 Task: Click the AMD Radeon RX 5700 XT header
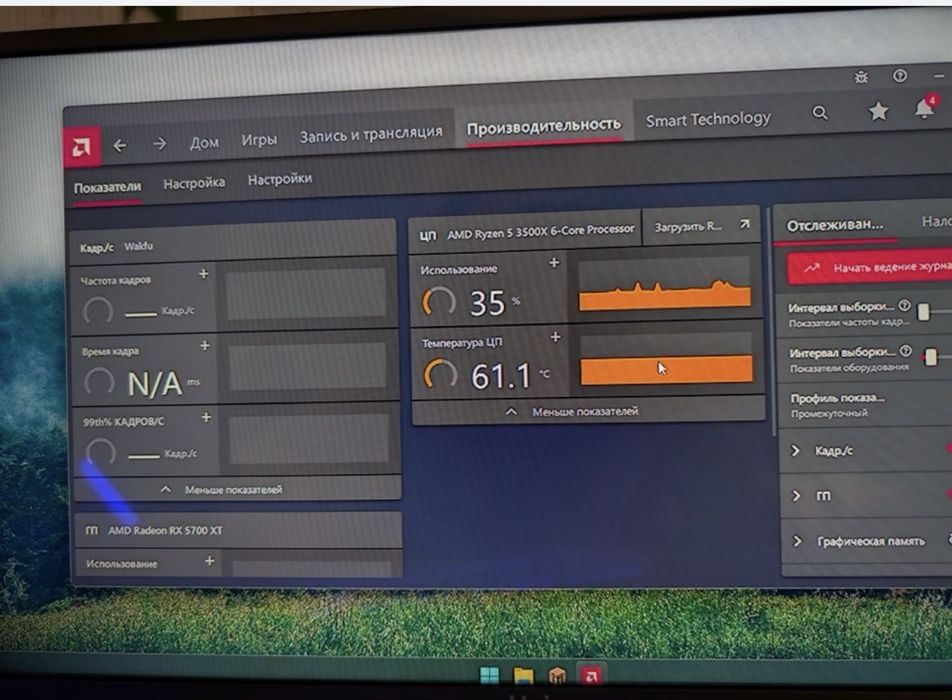238,530
